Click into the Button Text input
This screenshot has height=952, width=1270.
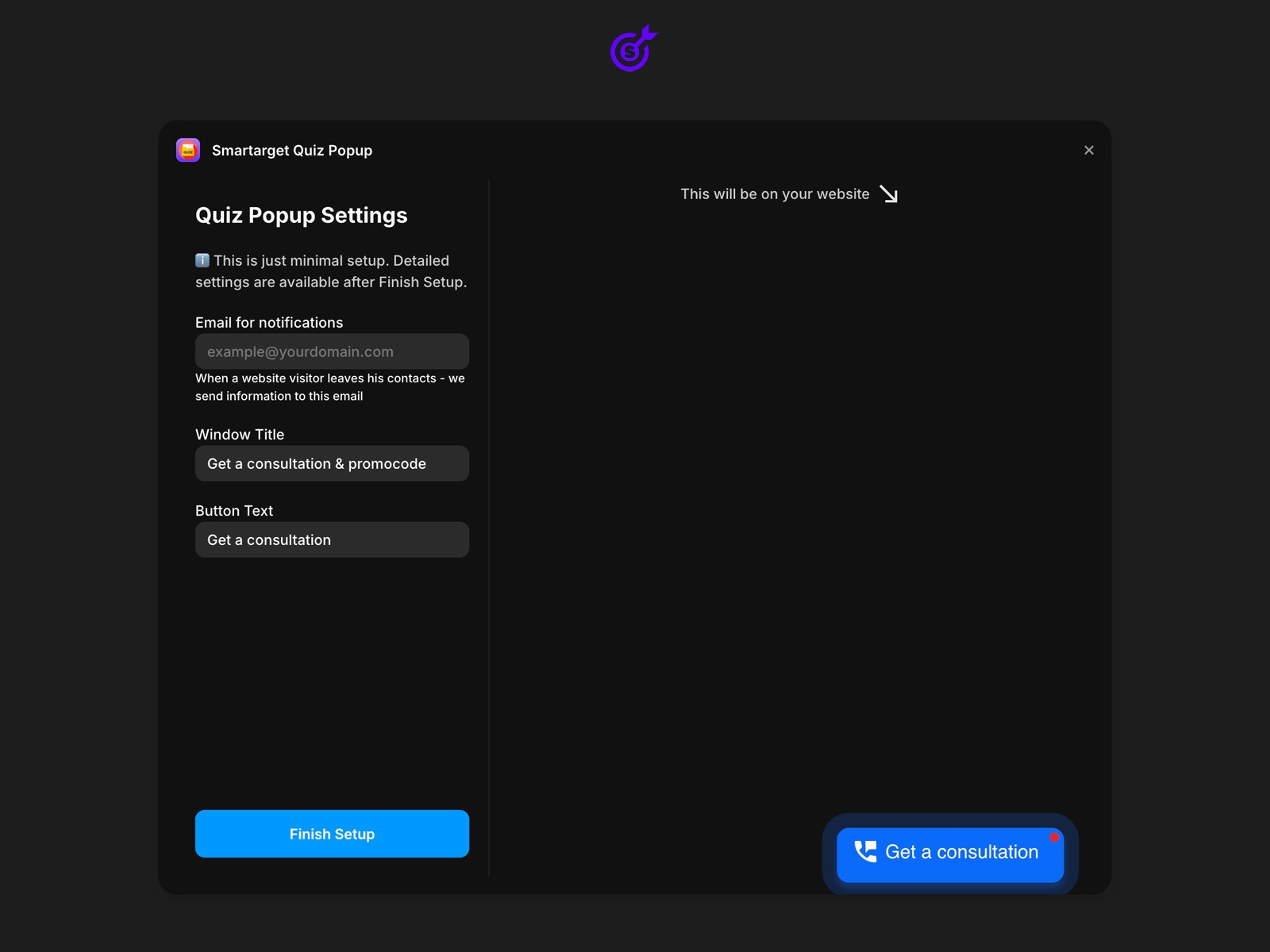(332, 539)
